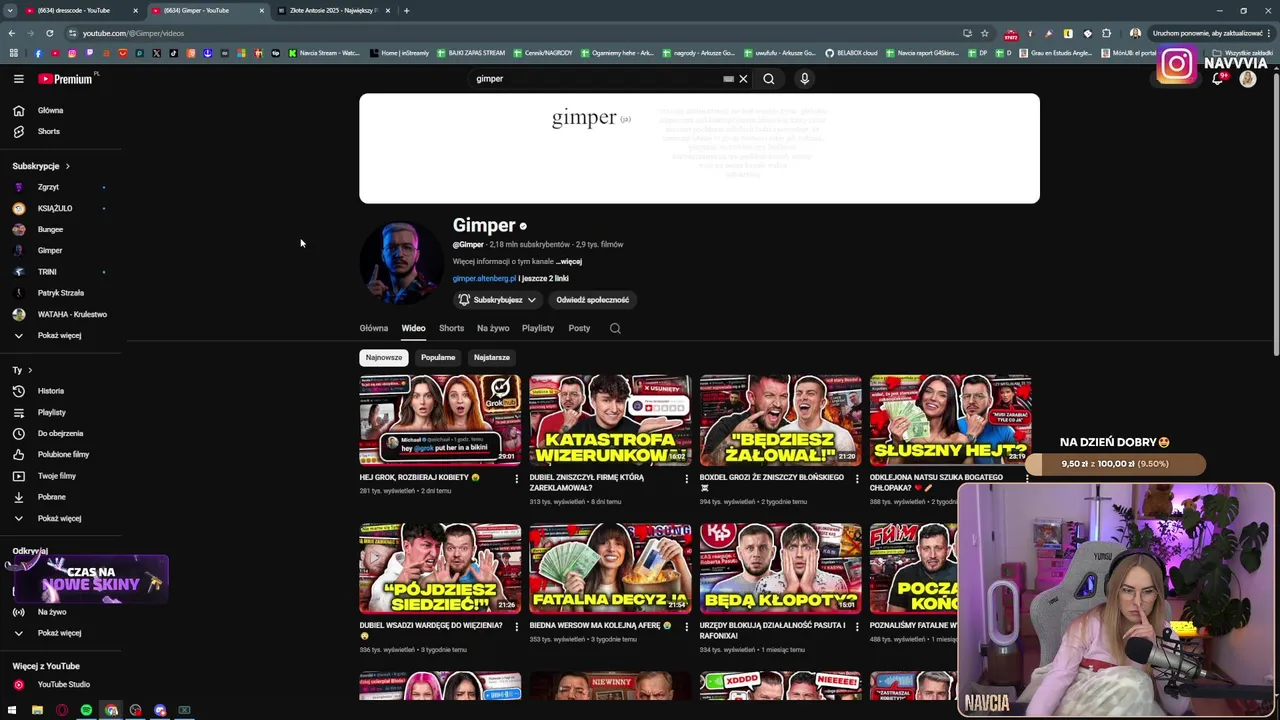Click Odwiedź społeczność button

tap(593, 300)
